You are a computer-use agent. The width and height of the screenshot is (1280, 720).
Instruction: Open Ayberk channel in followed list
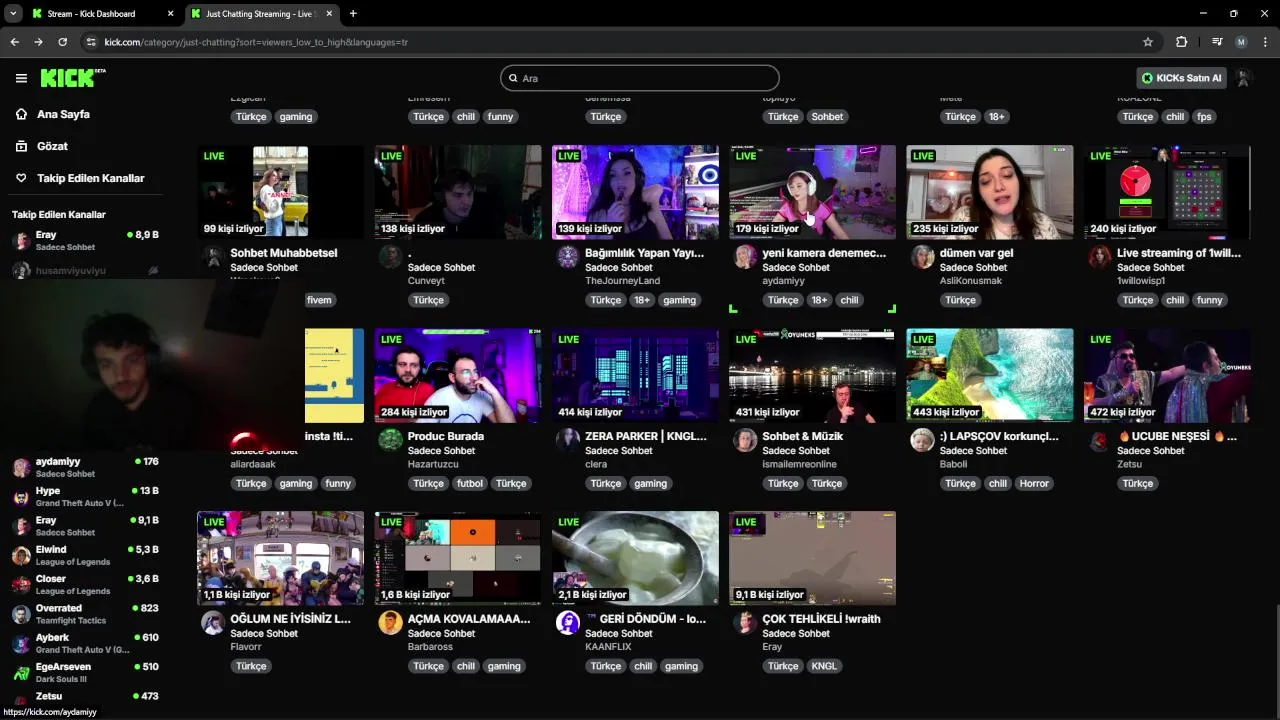point(85,643)
